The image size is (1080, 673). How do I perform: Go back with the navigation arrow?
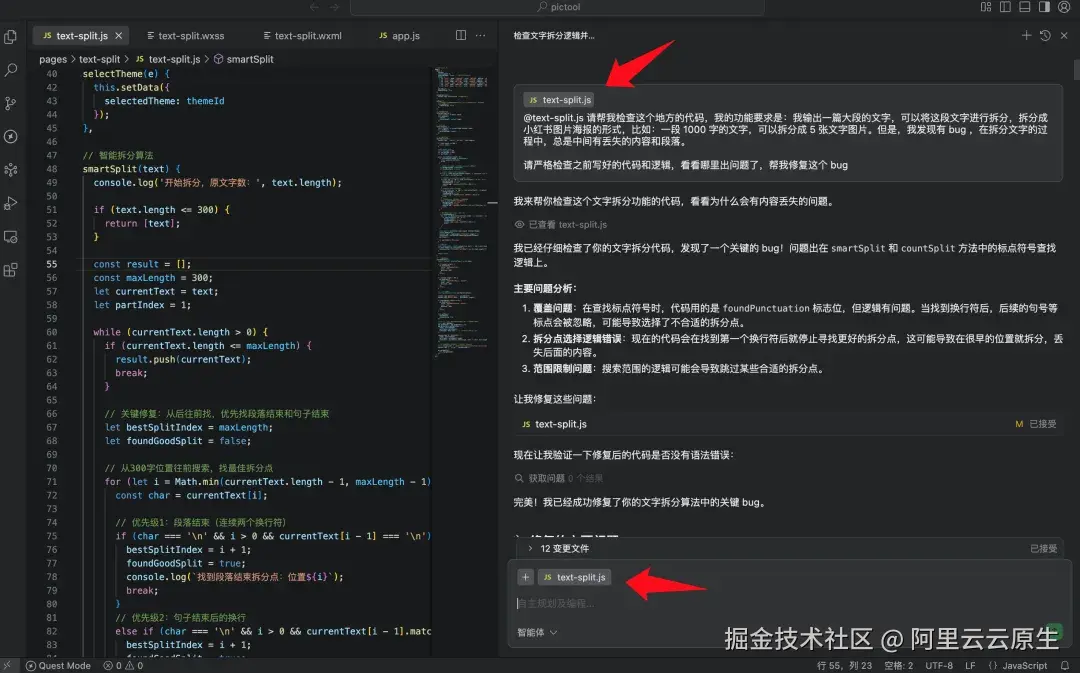[x=314, y=7]
